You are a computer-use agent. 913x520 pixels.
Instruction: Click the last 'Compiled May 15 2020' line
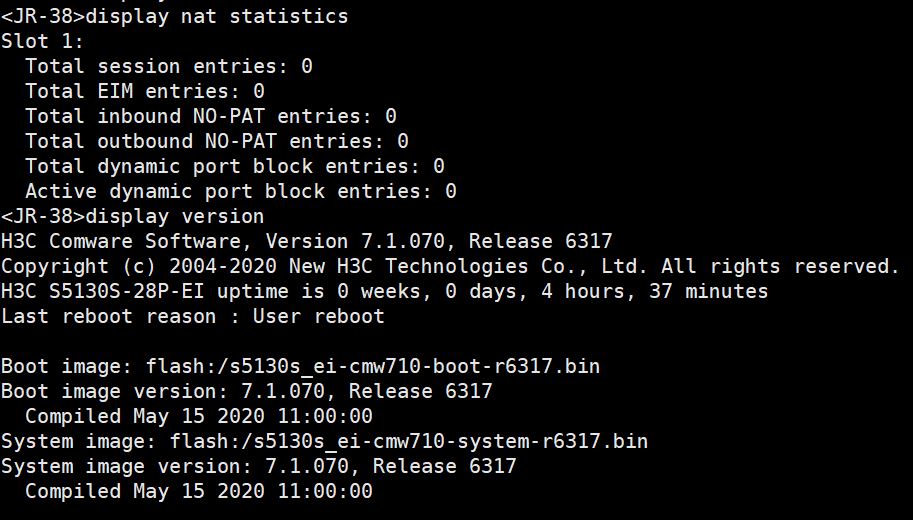point(198,491)
